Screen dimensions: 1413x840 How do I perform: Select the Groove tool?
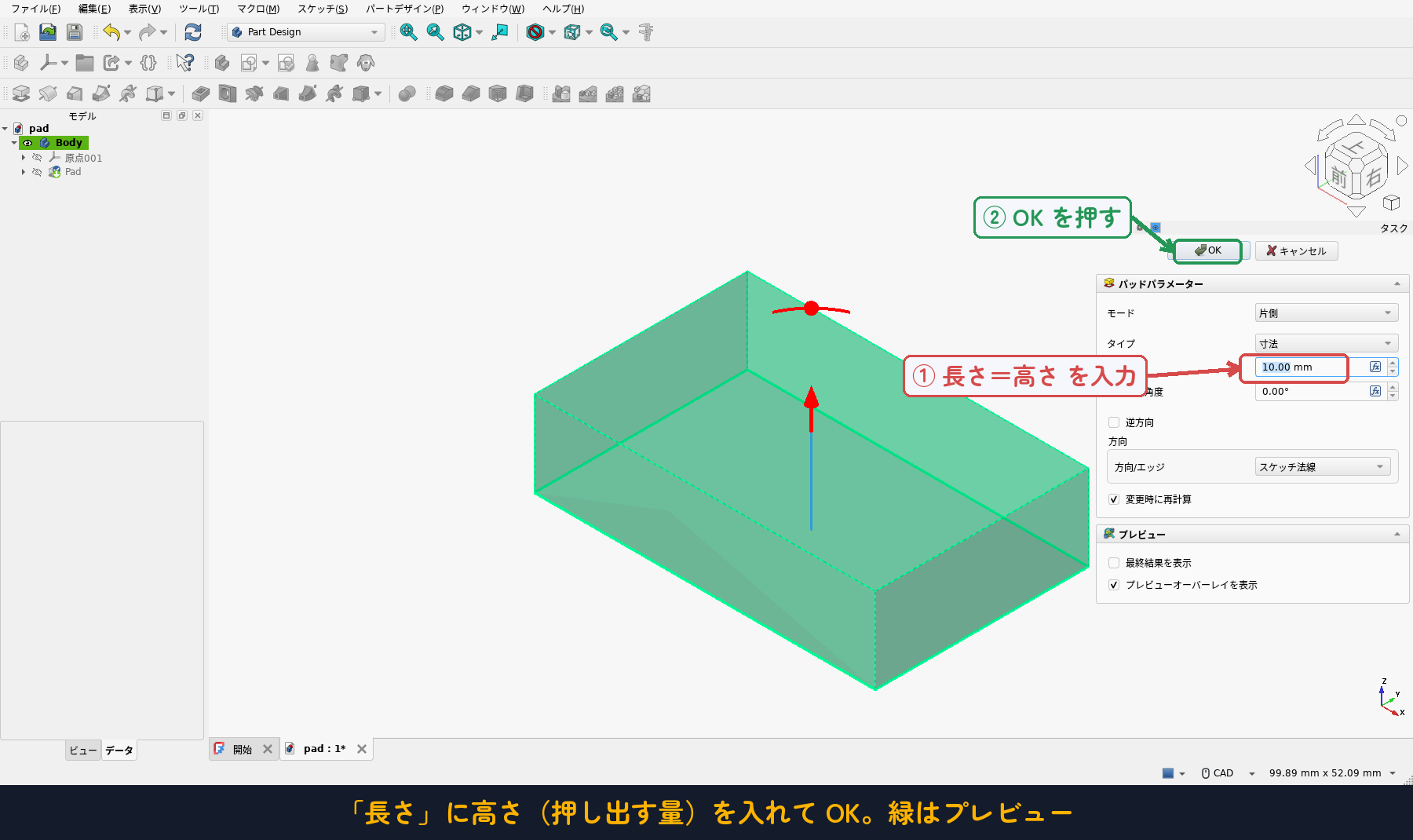pos(254,94)
